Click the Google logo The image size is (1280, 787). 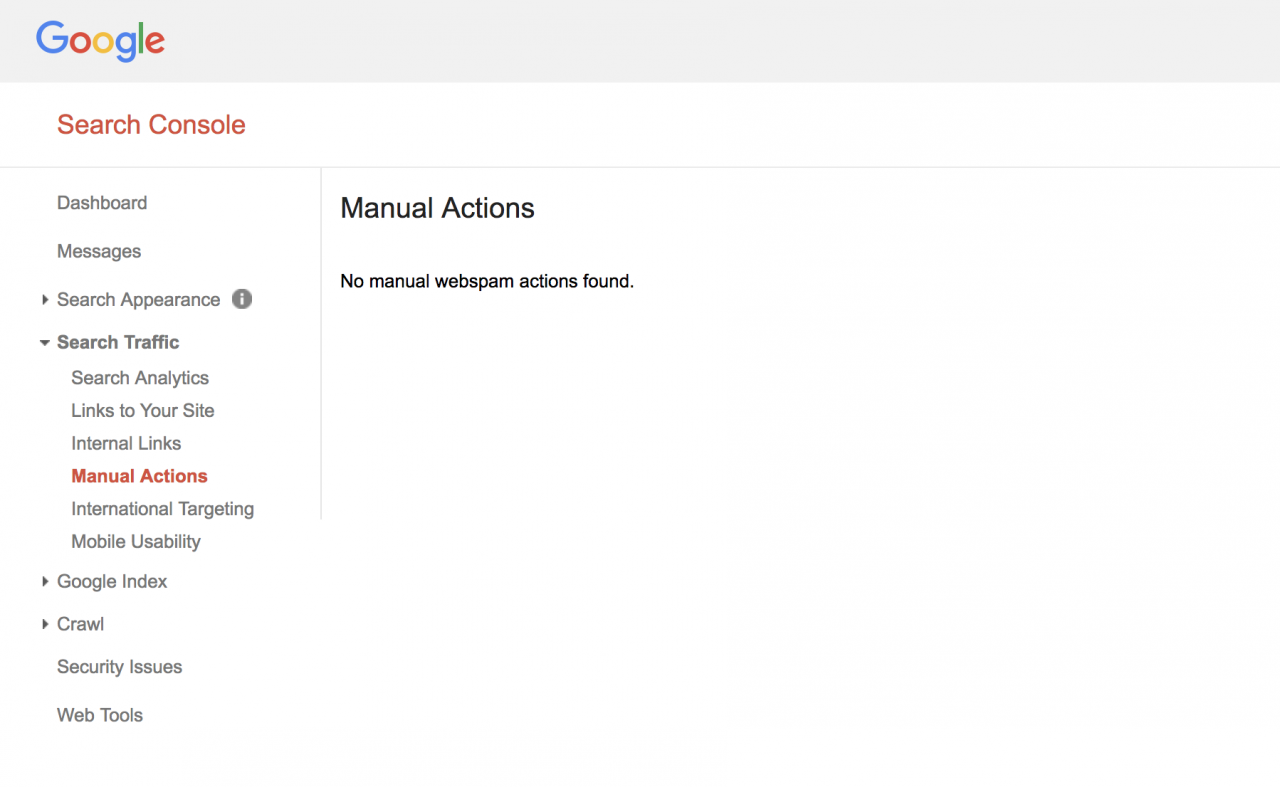pyautogui.click(x=100, y=41)
